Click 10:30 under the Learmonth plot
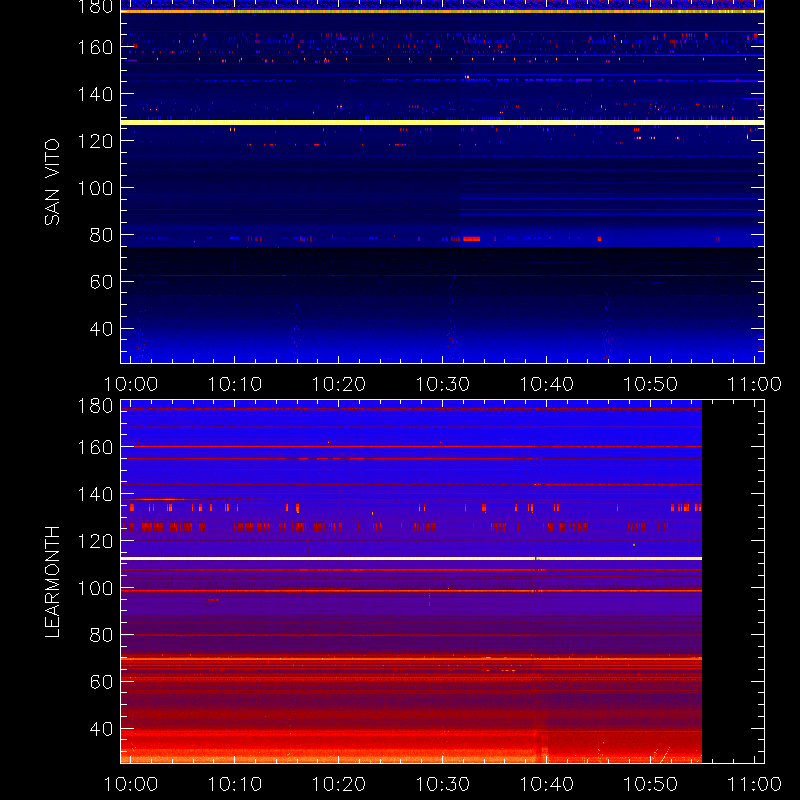The image size is (800, 800). tap(442, 784)
